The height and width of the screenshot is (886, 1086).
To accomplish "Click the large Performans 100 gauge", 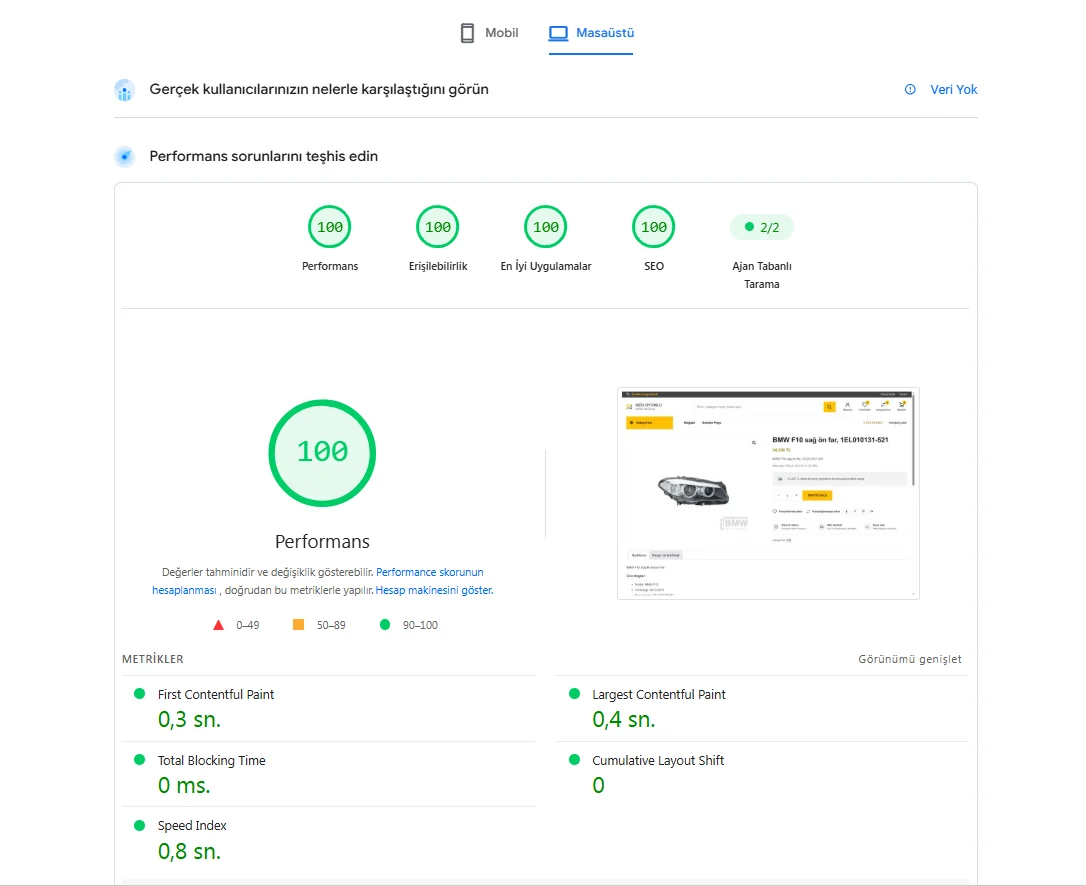I will (x=322, y=452).
